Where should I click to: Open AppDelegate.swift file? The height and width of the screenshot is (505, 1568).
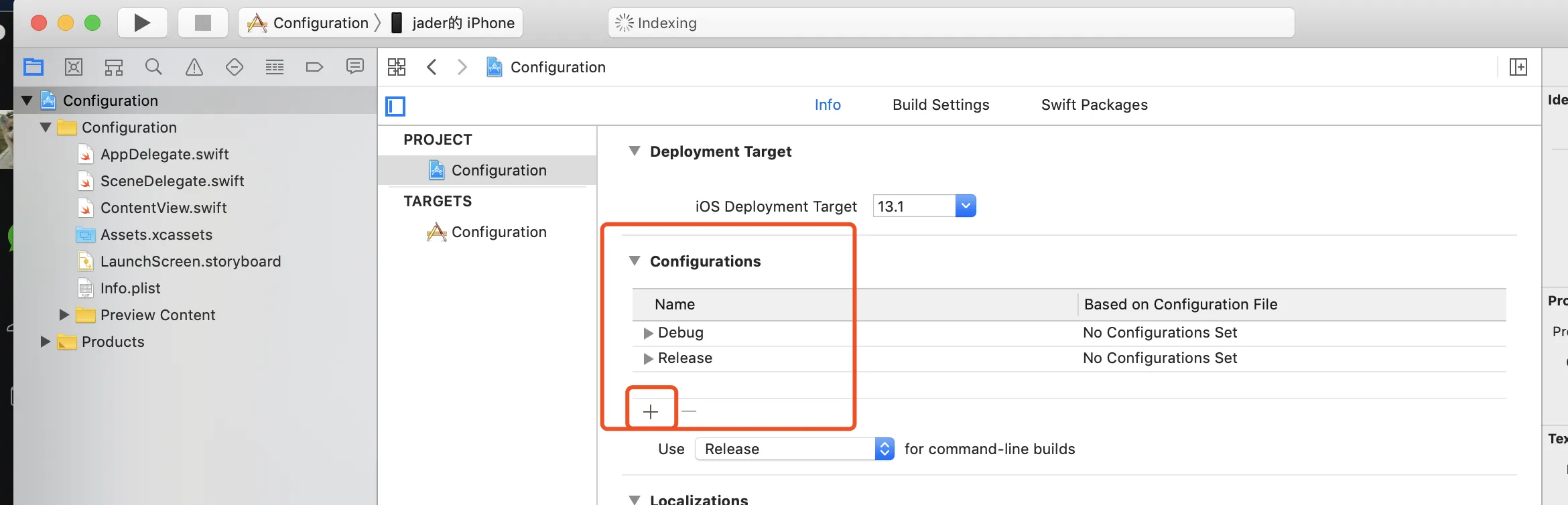[164, 154]
